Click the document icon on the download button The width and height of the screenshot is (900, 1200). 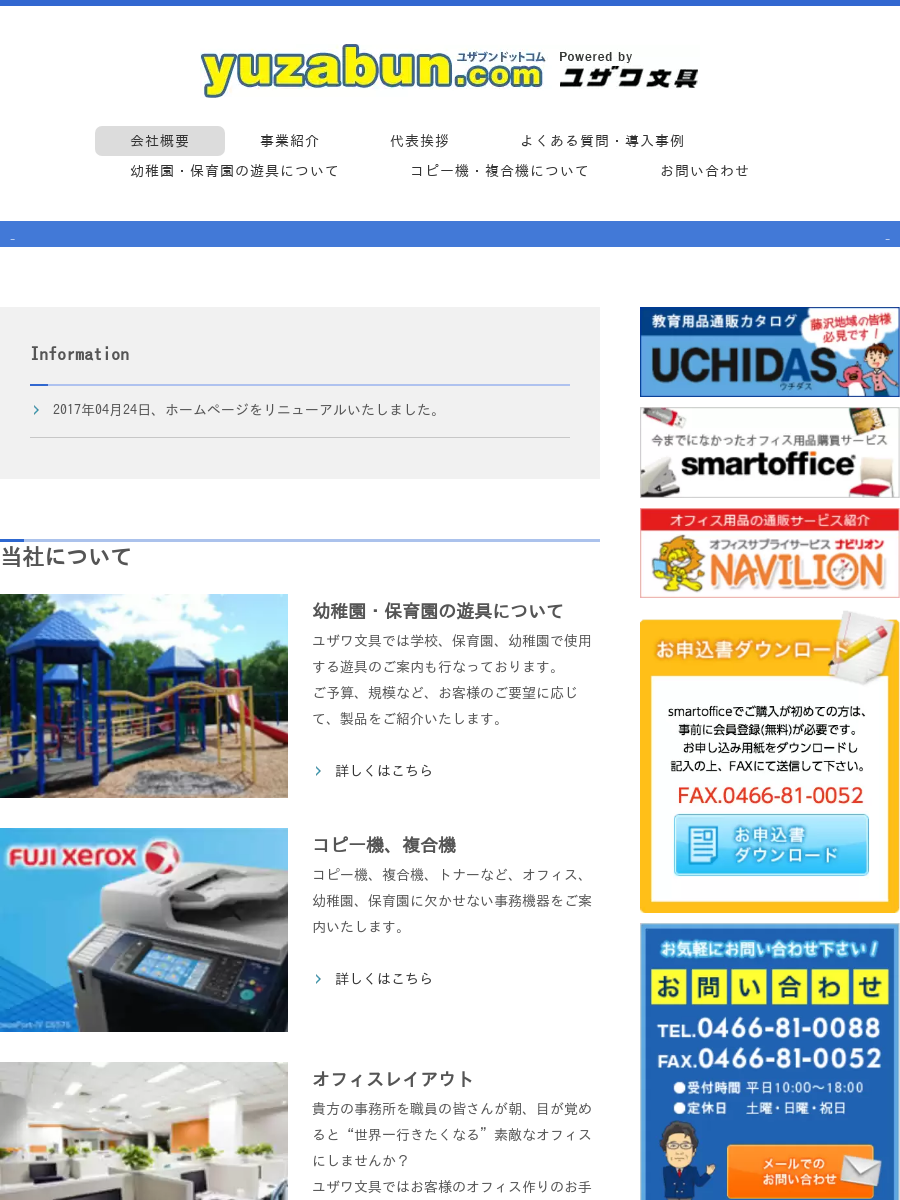pyautogui.click(x=704, y=846)
